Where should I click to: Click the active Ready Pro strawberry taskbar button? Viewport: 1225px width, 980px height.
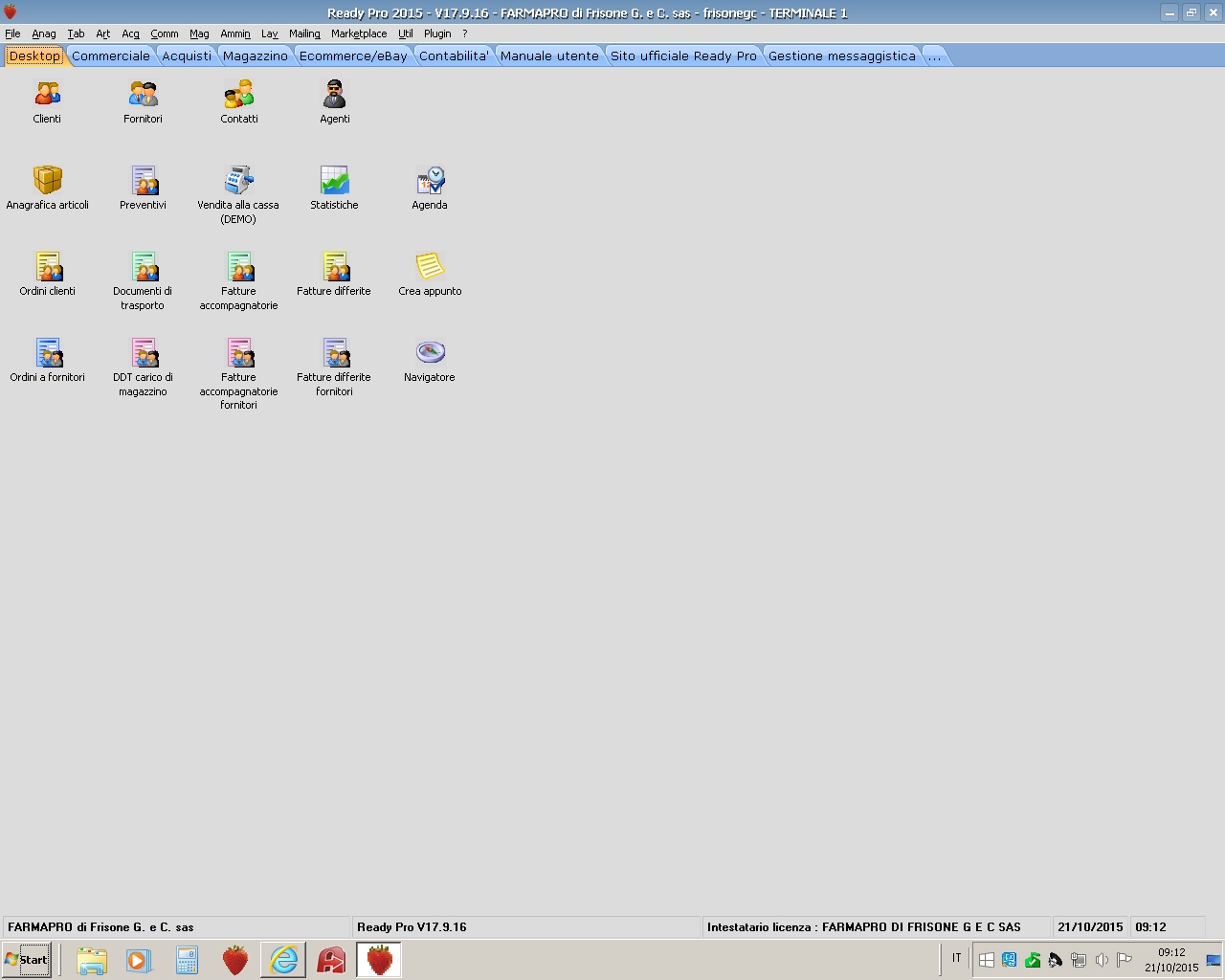(x=379, y=960)
